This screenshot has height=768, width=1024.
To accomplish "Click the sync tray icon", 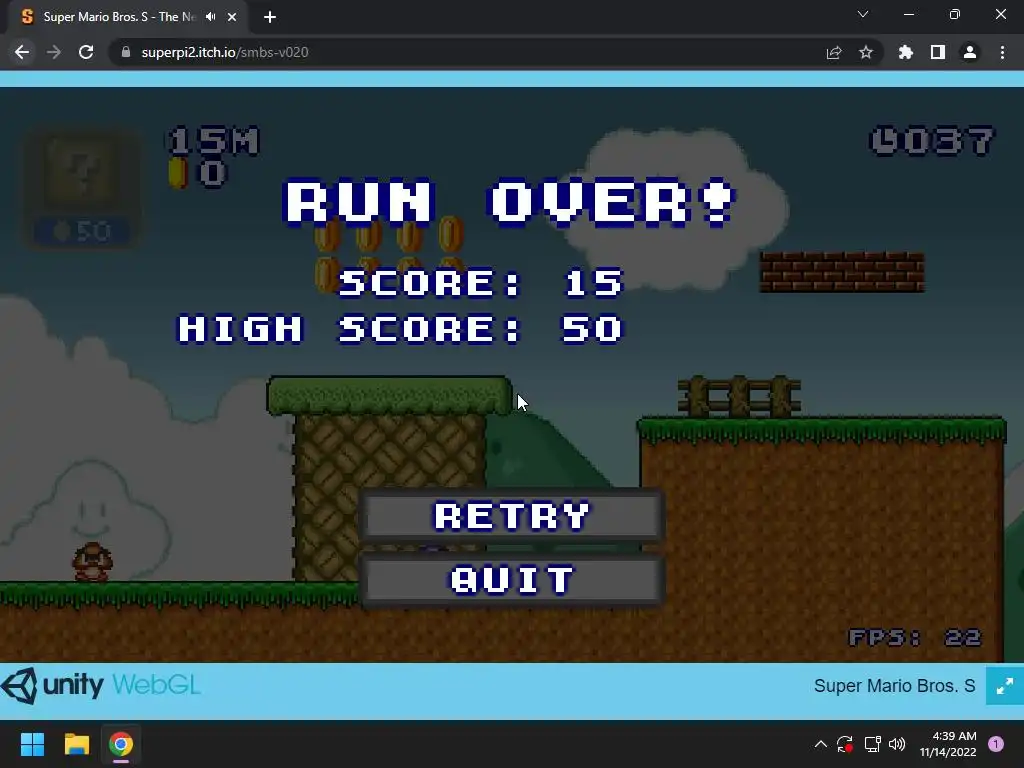I will click(x=845, y=744).
